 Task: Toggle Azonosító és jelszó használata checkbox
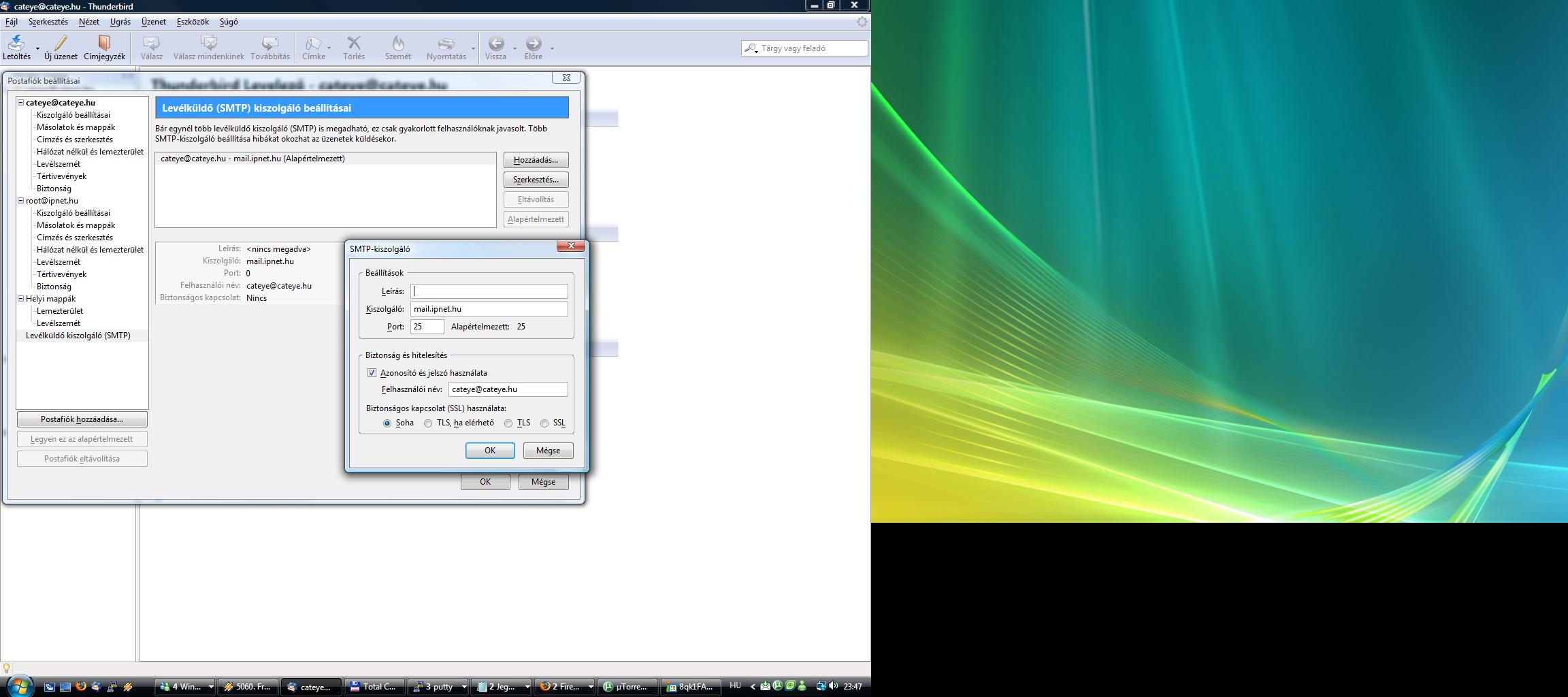(372, 373)
